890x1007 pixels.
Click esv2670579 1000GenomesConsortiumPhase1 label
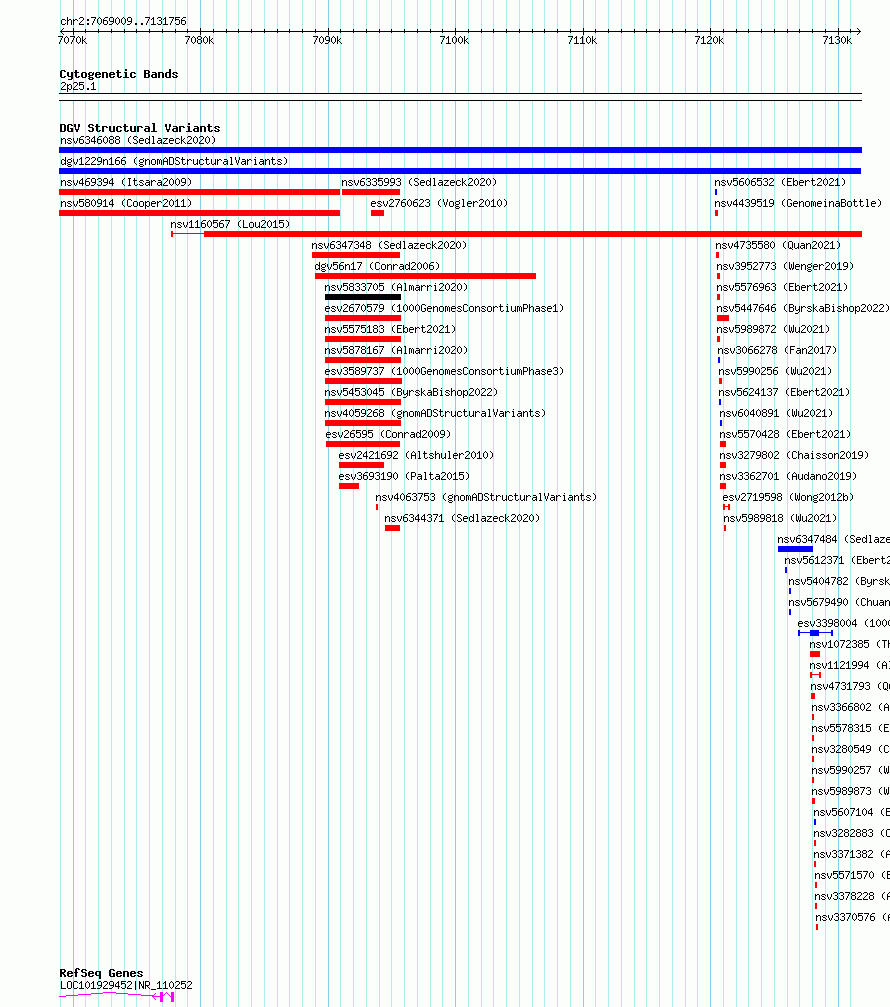pyautogui.click(x=444, y=308)
